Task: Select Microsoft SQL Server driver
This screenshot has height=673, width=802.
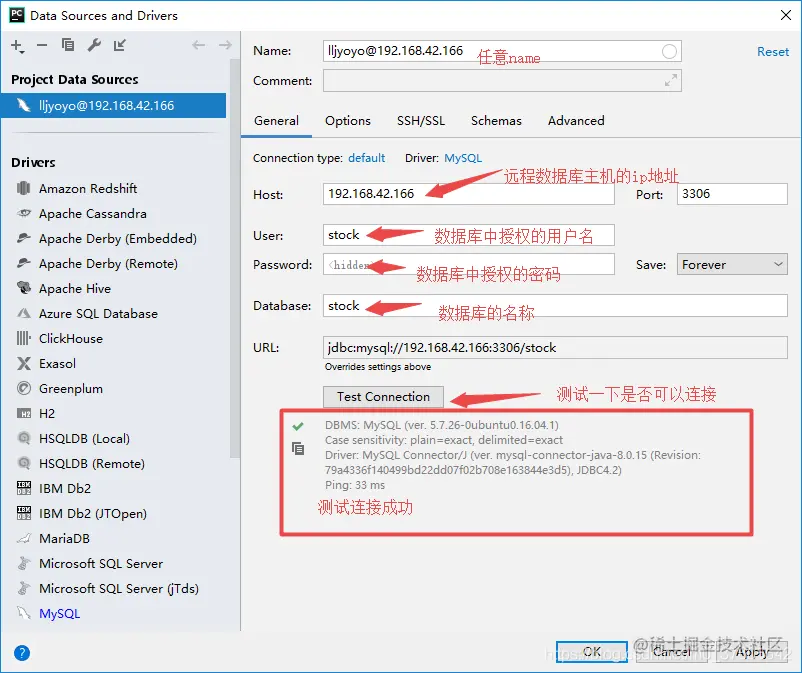Action: (101, 564)
